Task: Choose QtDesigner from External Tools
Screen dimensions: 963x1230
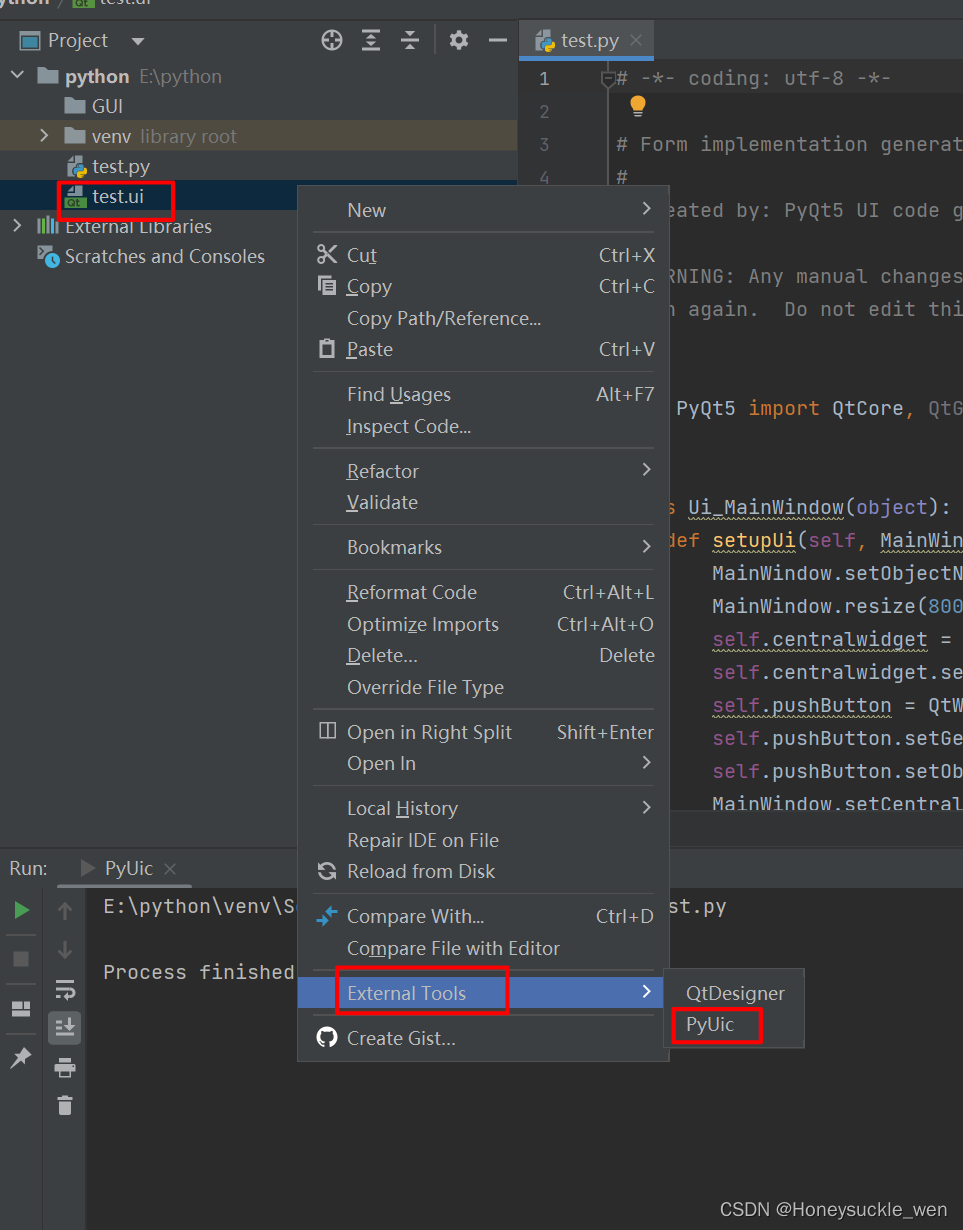Action: (x=735, y=993)
